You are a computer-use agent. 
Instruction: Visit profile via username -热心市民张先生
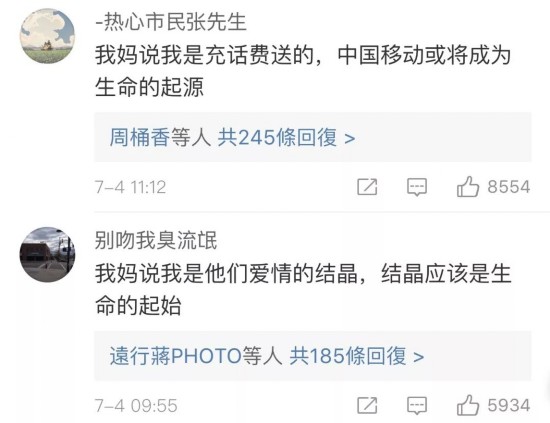click(x=171, y=22)
